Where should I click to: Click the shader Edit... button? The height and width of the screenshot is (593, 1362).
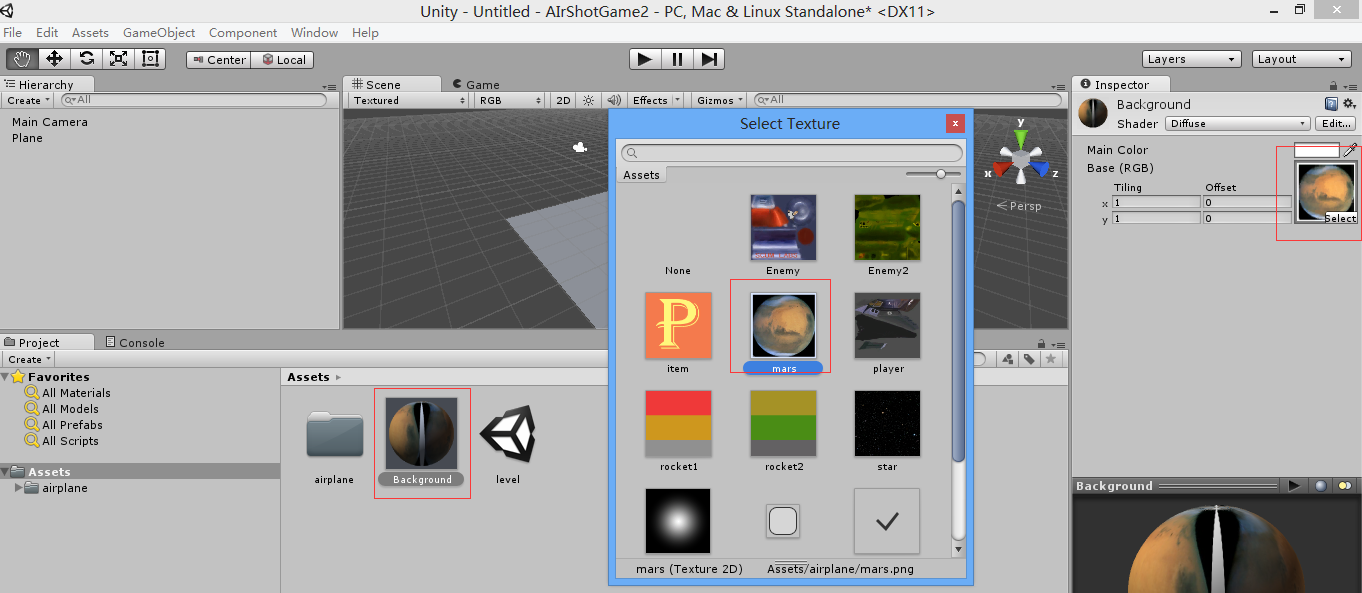[x=1335, y=124]
